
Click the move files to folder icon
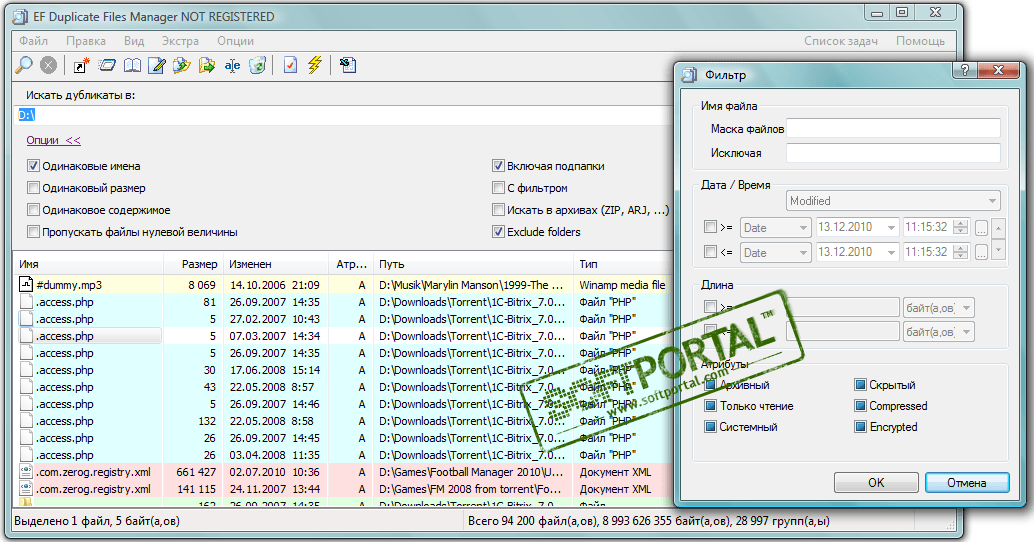[x=207, y=65]
